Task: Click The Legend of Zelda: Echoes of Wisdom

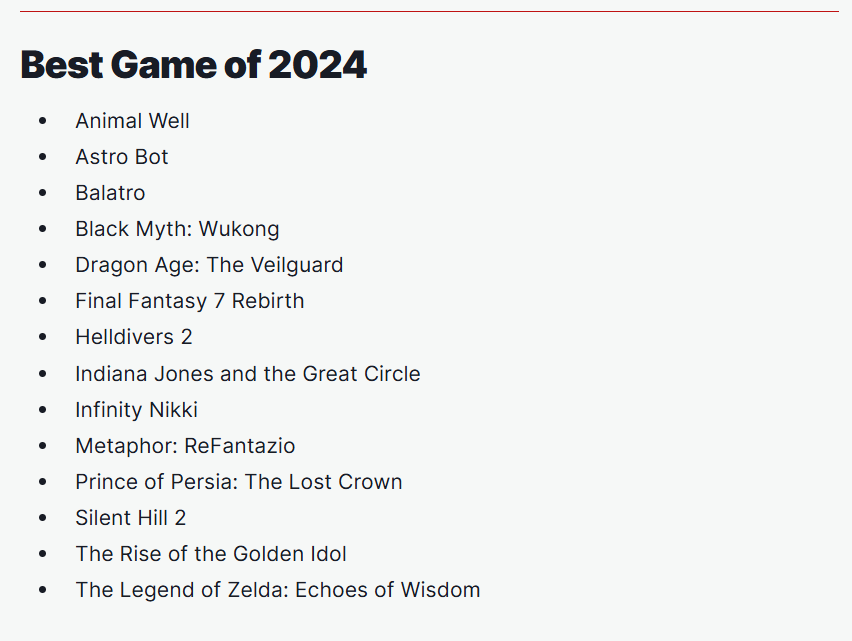Action: (277, 590)
